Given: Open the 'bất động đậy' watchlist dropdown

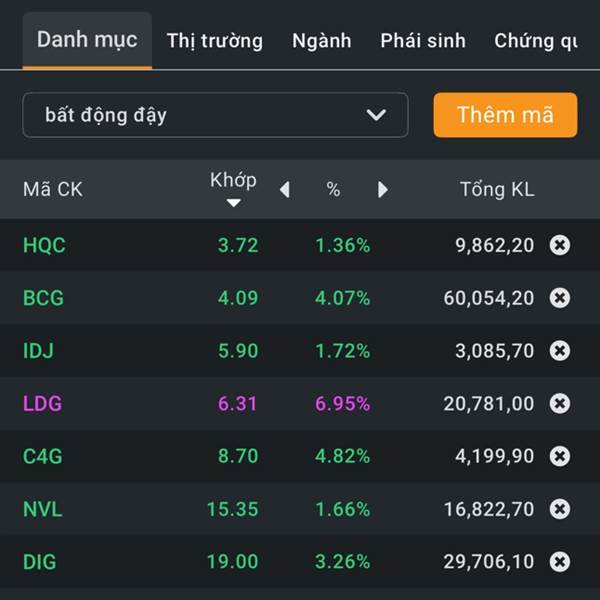Looking at the screenshot, I should 215,115.
